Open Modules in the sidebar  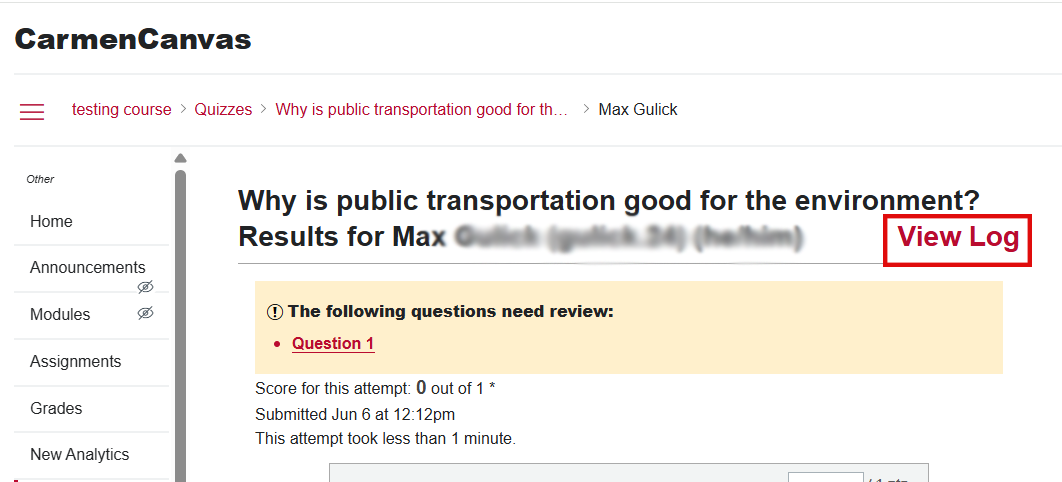tap(60, 315)
